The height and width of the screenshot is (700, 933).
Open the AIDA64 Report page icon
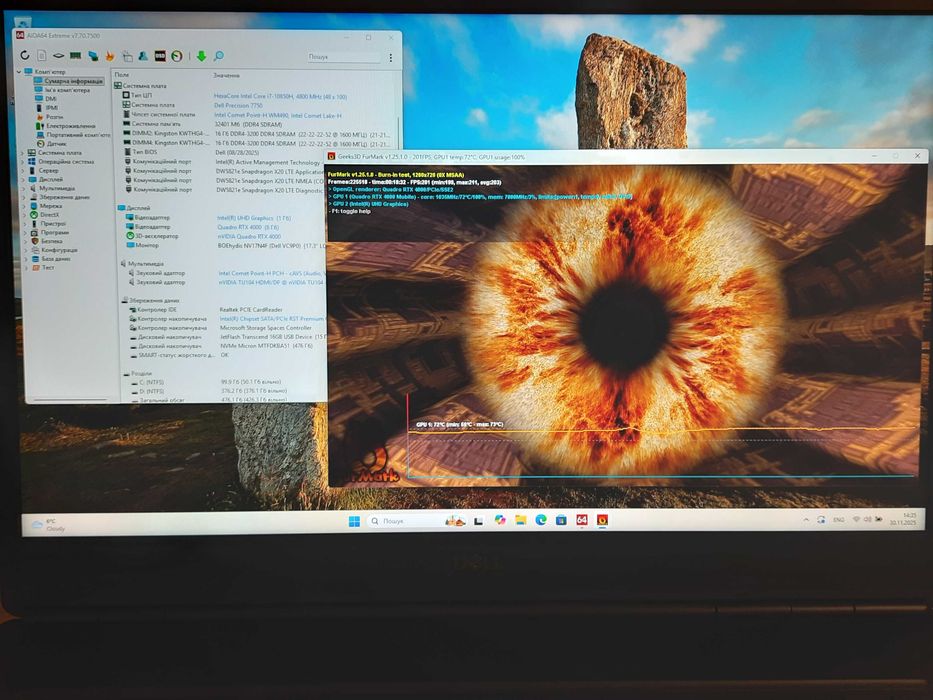point(42,55)
